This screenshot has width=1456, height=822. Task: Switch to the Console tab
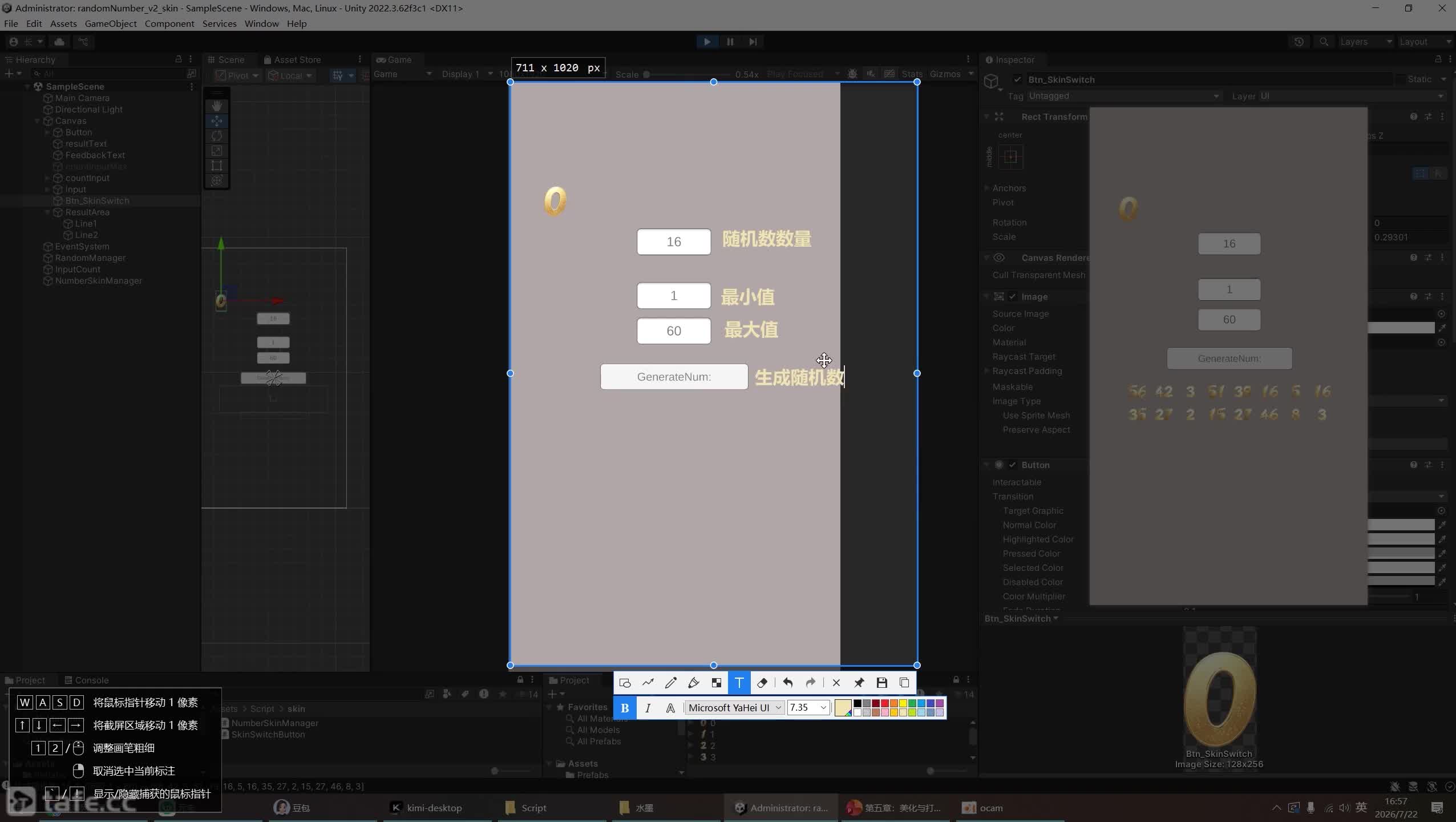tap(86, 680)
